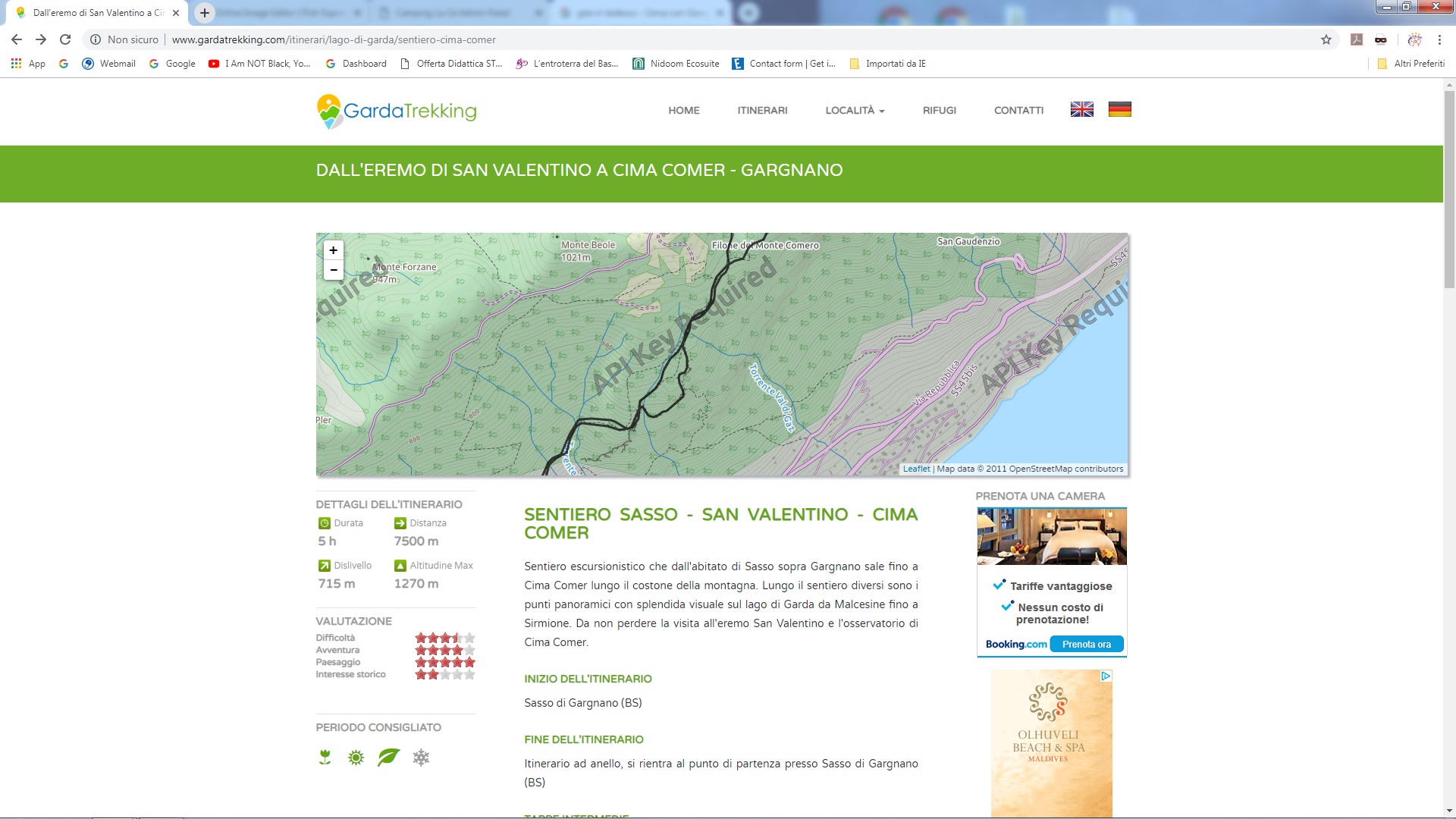Click the winter snowflake season icon

[421, 757]
